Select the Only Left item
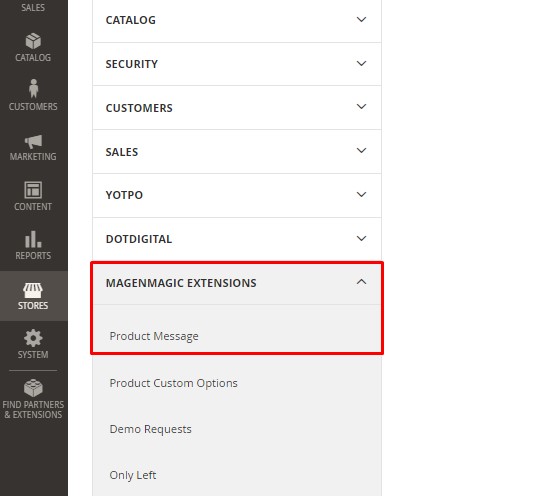545x496 pixels. (x=133, y=475)
